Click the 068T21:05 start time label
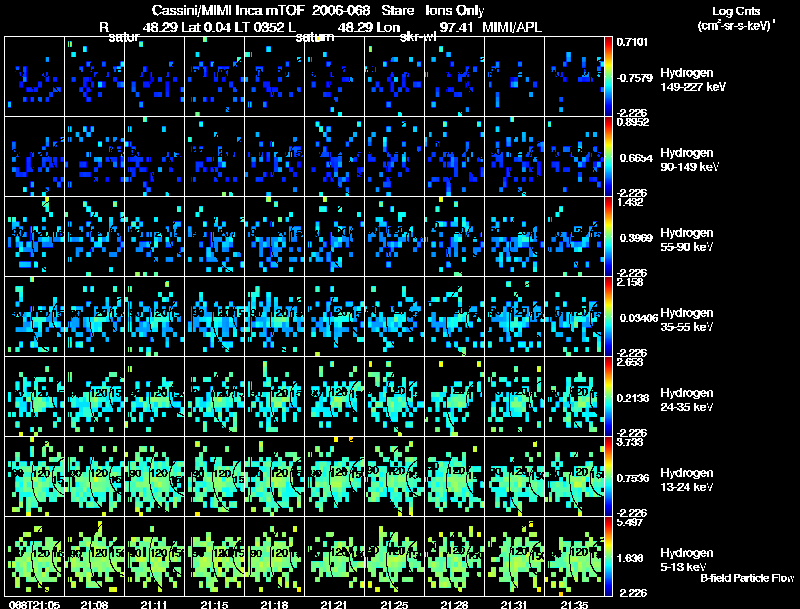The height and width of the screenshot is (609, 800). pyautogui.click(x=34, y=605)
